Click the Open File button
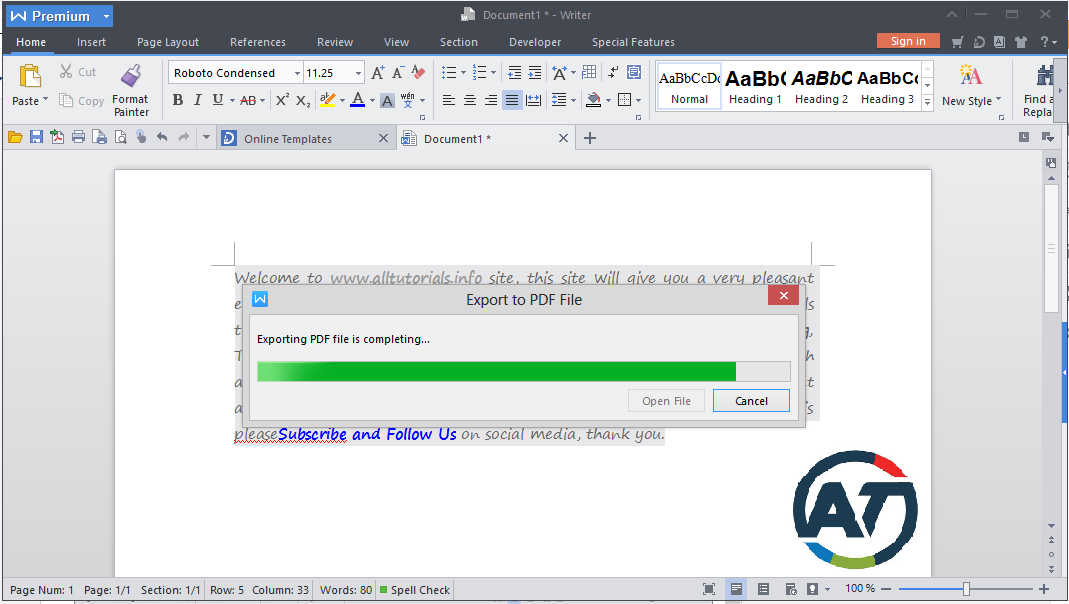Viewport: 1069px width, 604px height. [x=666, y=401]
